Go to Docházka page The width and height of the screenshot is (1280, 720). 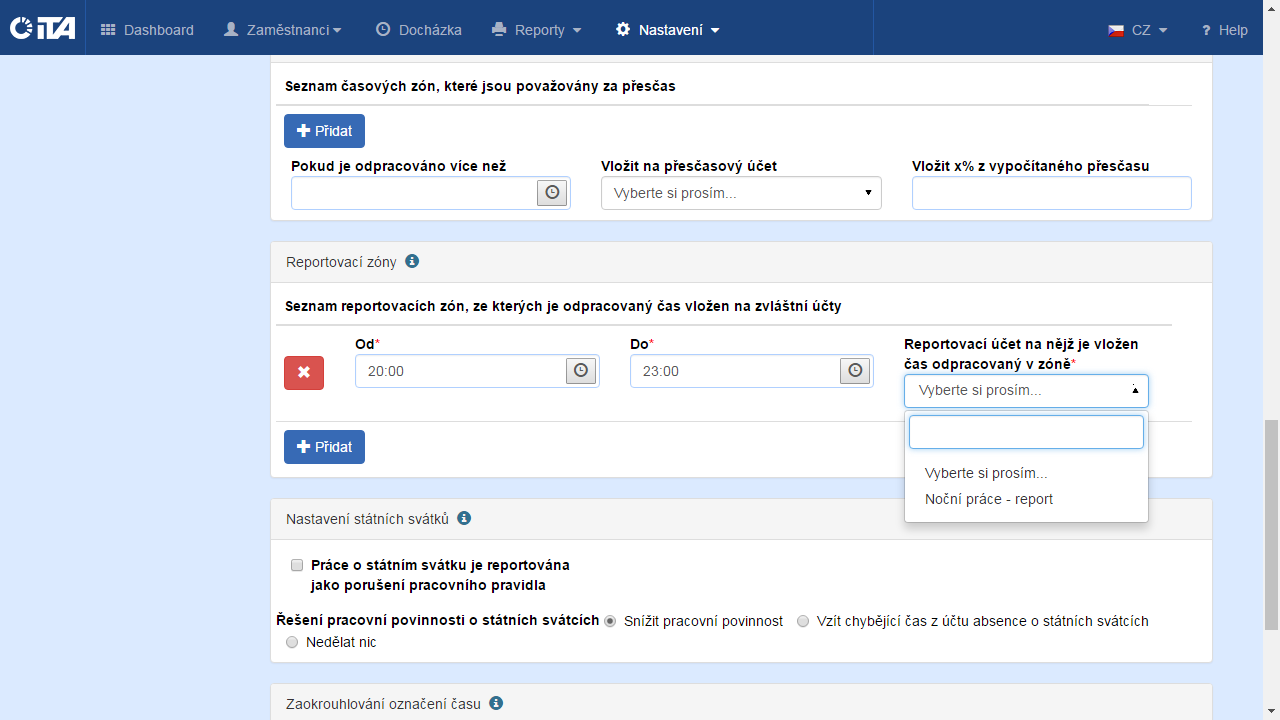click(x=419, y=30)
